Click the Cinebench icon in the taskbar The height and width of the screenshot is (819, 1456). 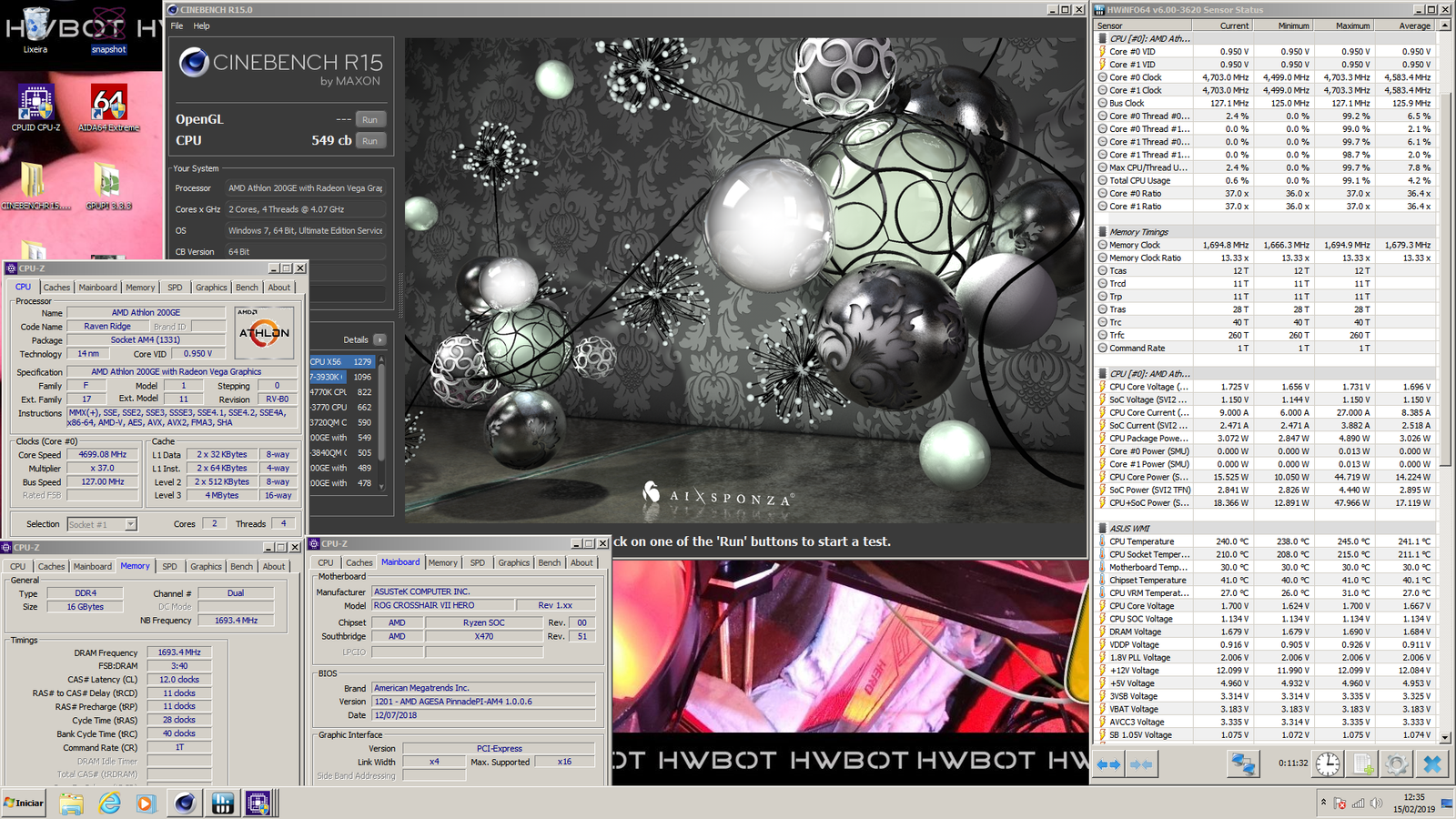click(185, 803)
